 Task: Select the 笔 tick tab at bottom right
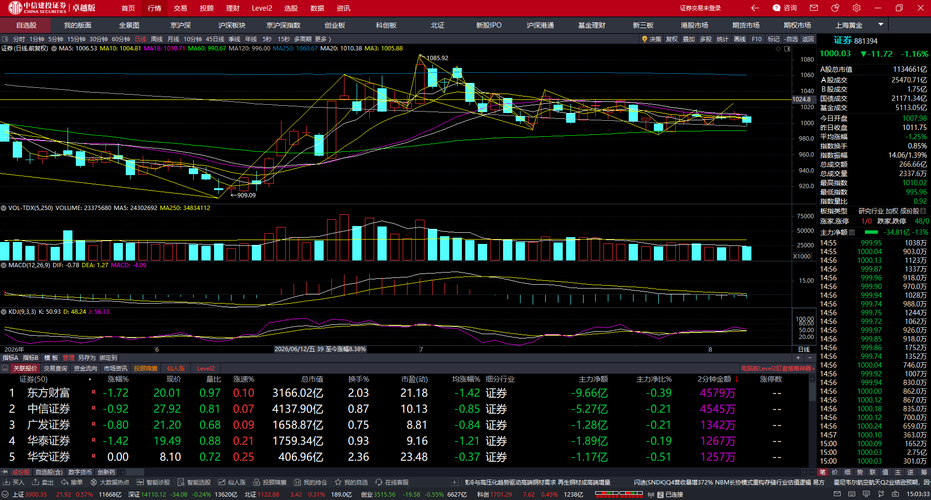coord(822,472)
